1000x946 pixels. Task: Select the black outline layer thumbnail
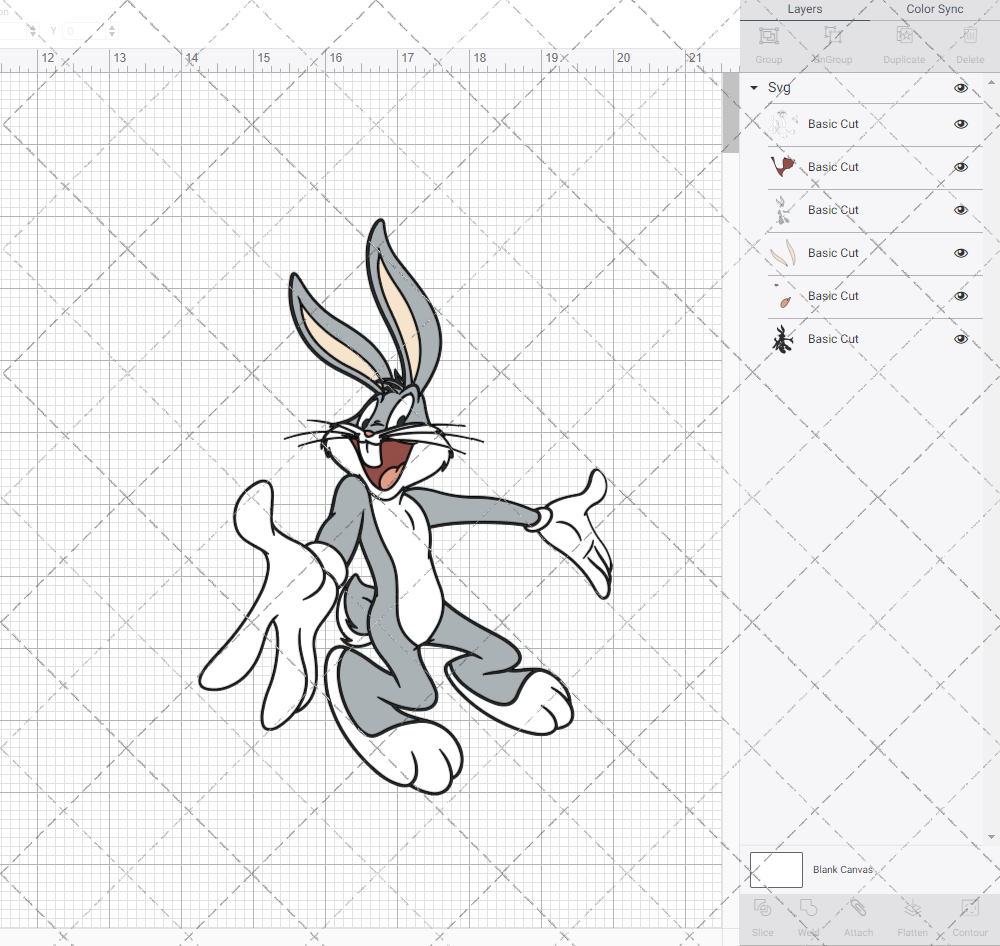coord(783,339)
